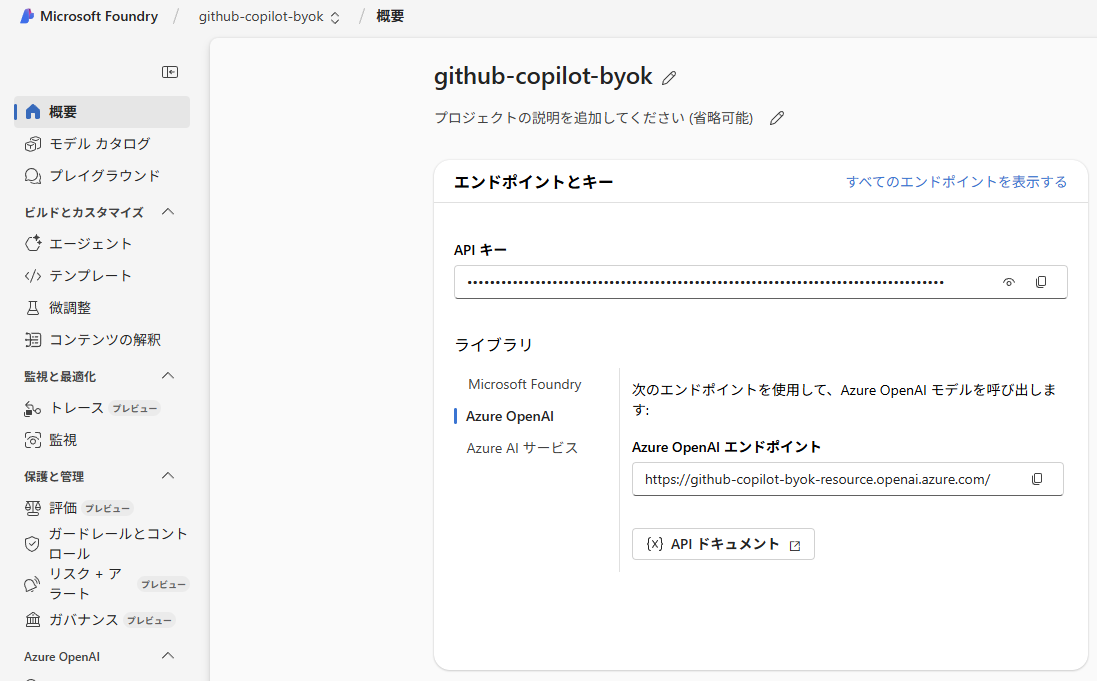
Task: Select the Azure AI サービス library tab
Action: tap(522, 448)
